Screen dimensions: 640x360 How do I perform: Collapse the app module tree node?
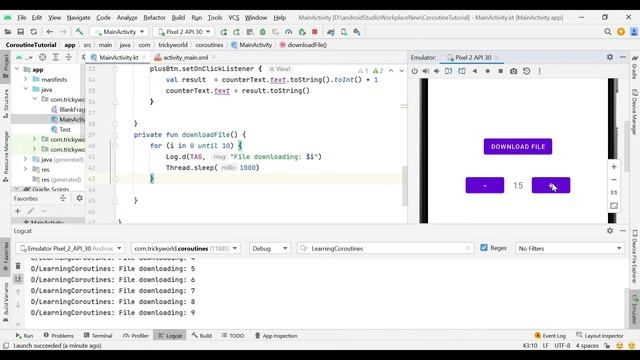point(17,69)
